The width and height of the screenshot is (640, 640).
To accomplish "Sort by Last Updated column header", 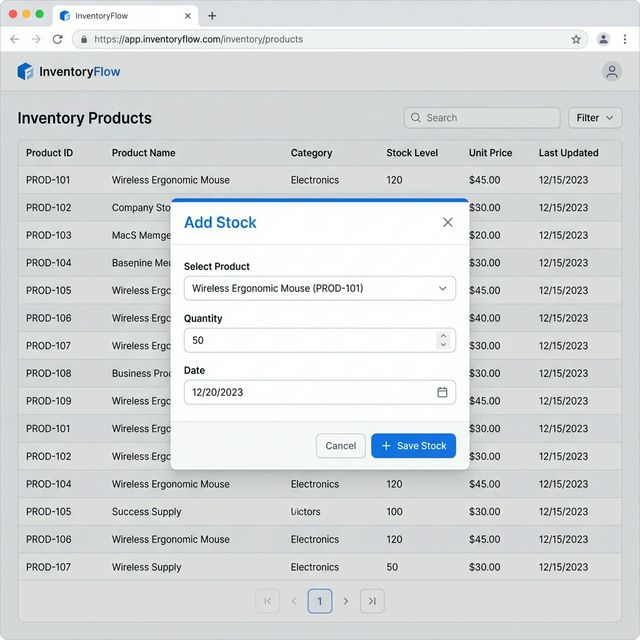I will click(x=569, y=153).
